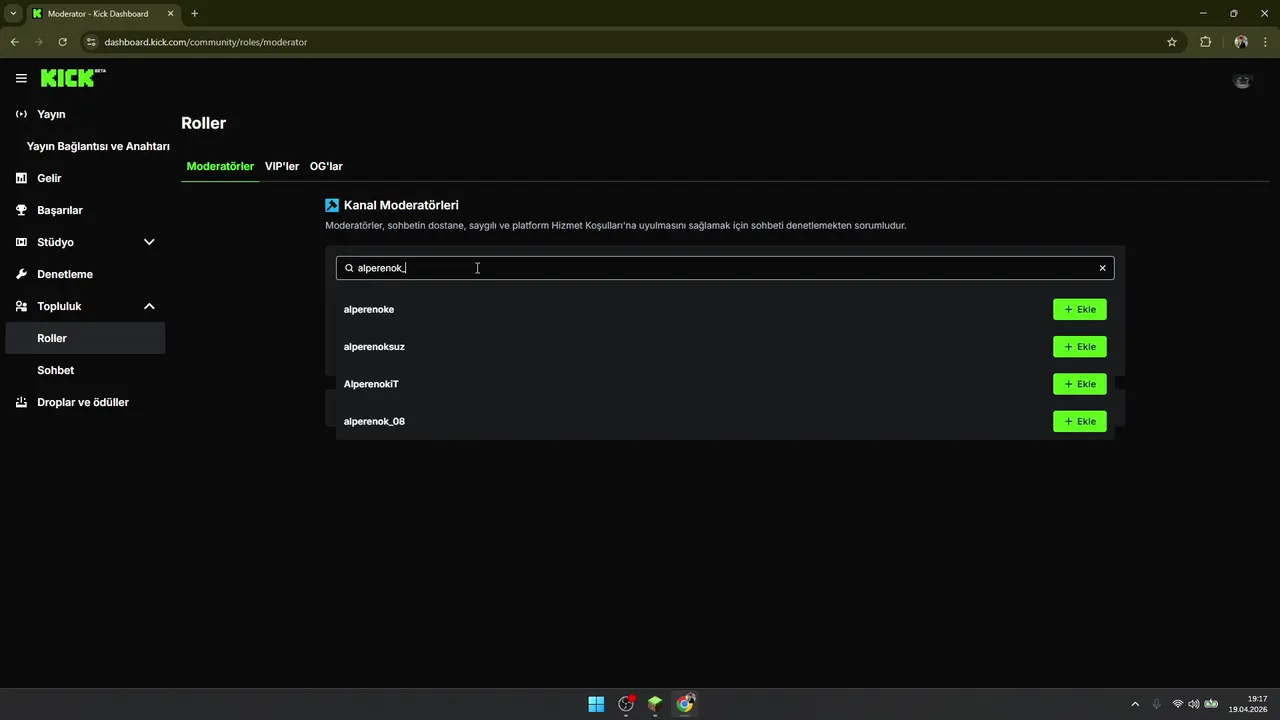The height and width of the screenshot is (720, 1280).
Task: Click the Topluluk people icon
Action: (21, 306)
